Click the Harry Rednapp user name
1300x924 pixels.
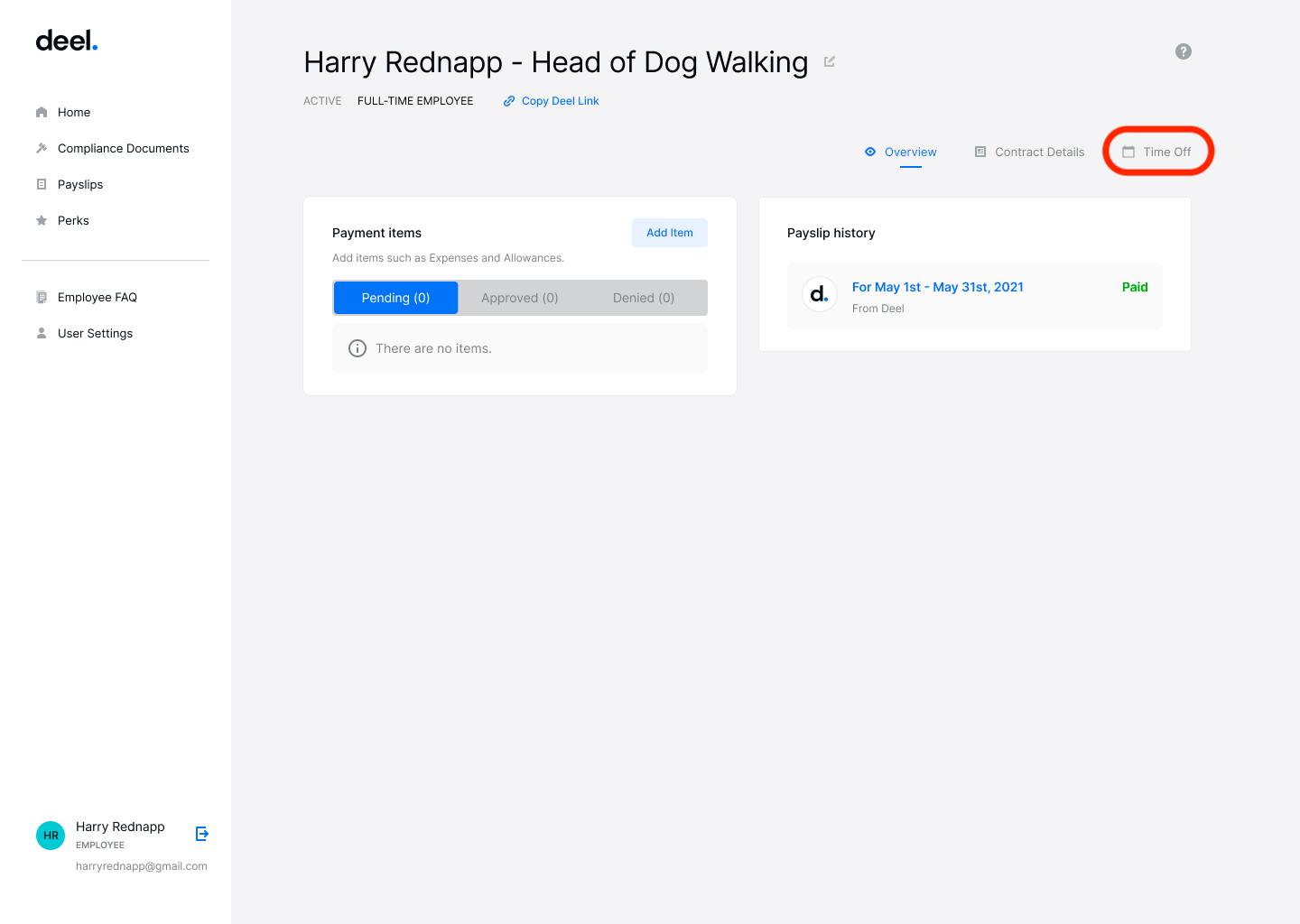[120, 827]
